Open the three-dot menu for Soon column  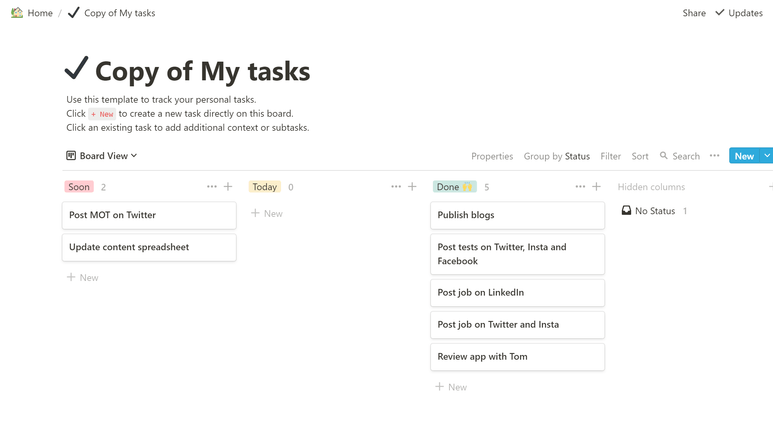click(211, 186)
